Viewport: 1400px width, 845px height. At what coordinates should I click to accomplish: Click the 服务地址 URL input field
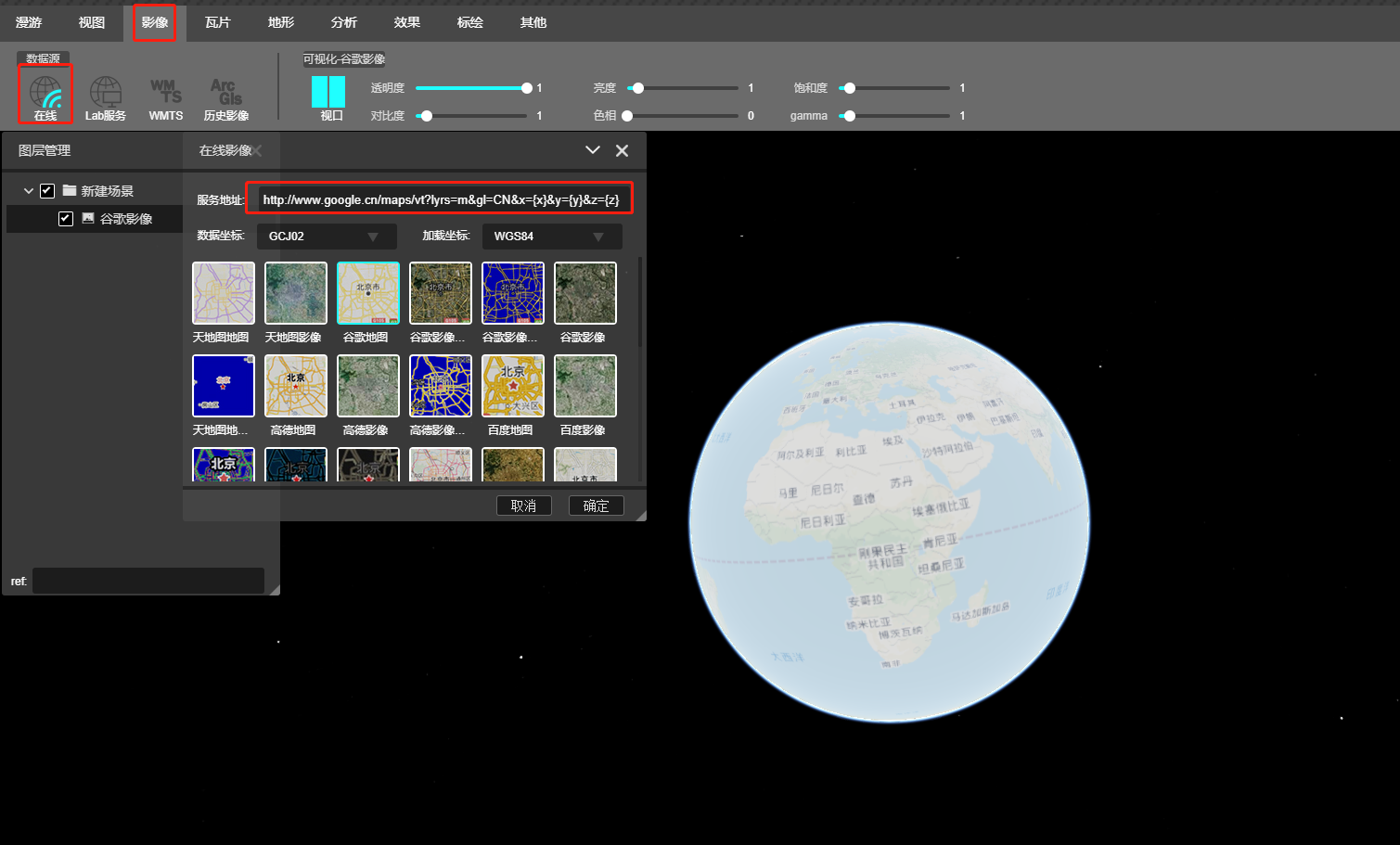[x=440, y=198]
